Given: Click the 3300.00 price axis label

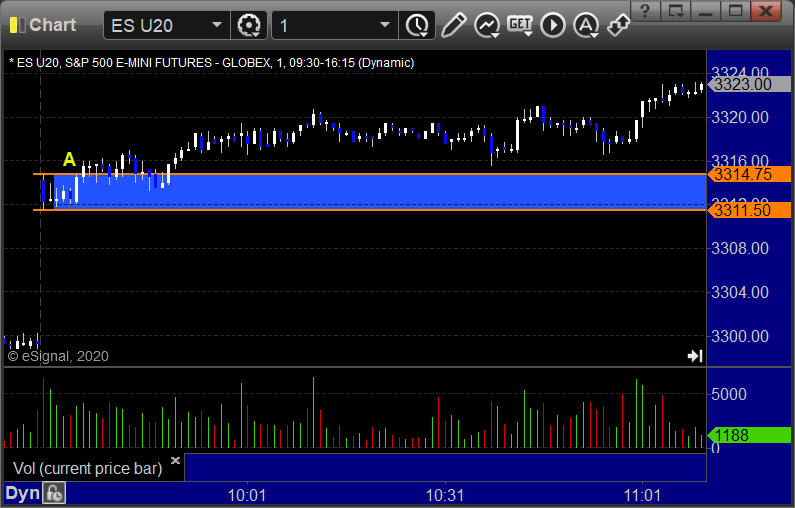Looking at the screenshot, I should pyautogui.click(x=740, y=336).
